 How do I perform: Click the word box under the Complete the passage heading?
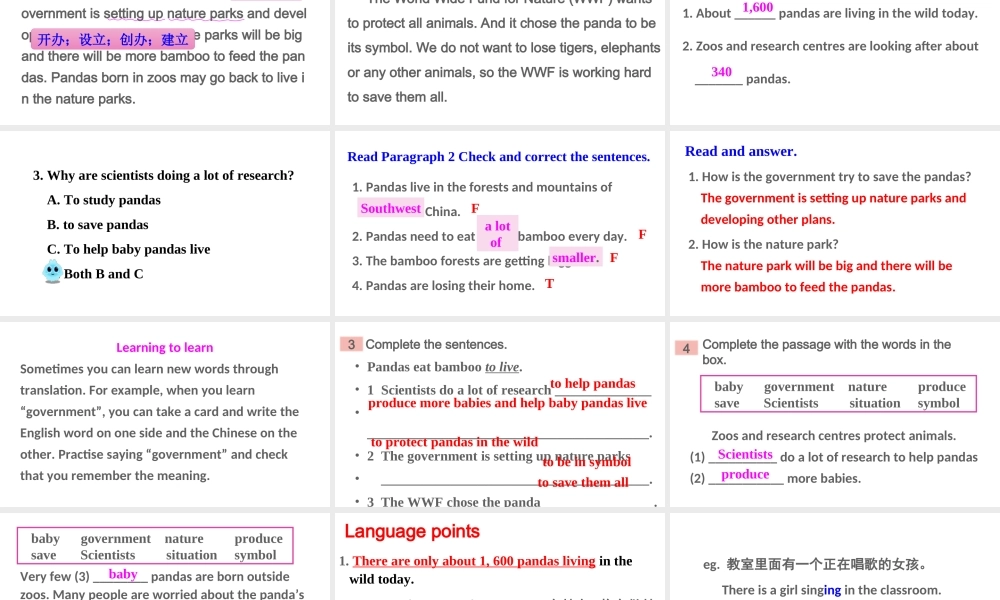tap(838, 394)
